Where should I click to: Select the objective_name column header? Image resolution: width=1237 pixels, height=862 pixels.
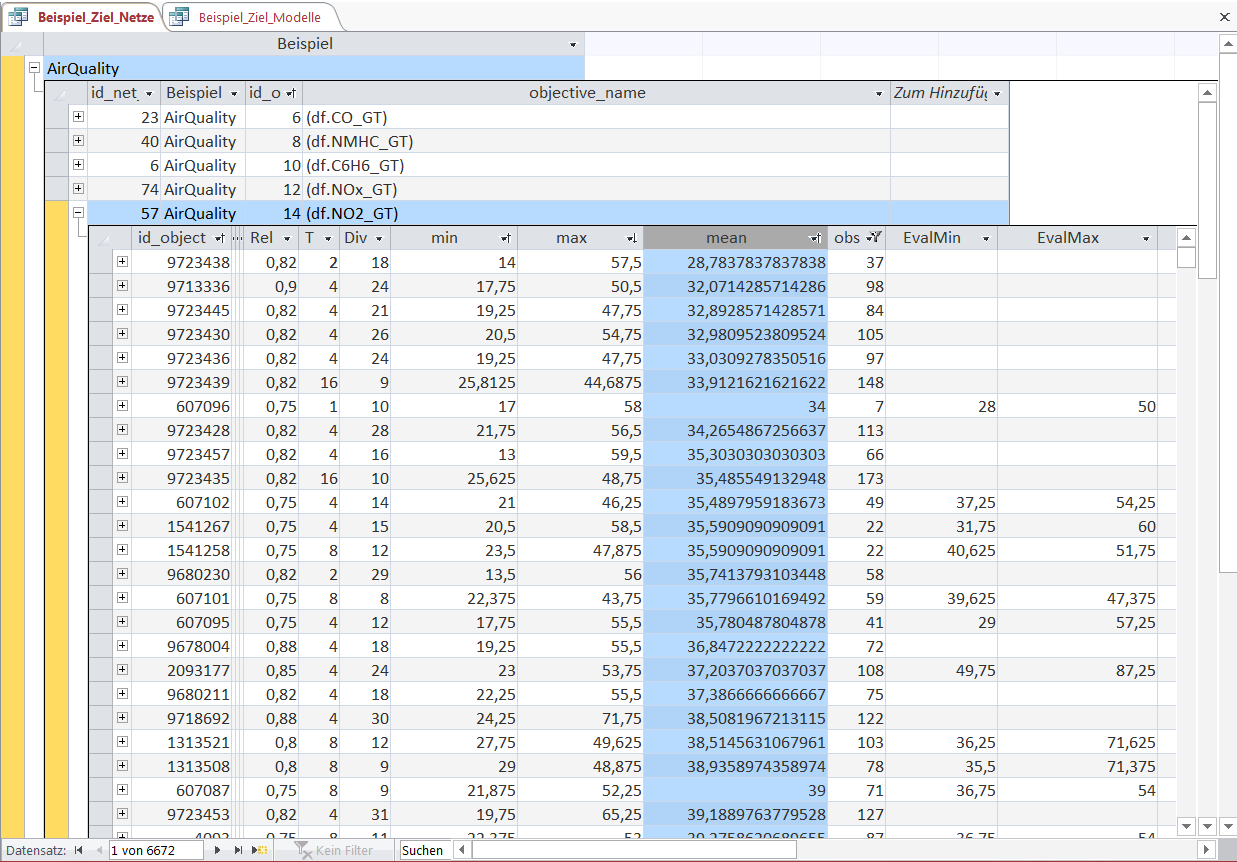click(596, 93)
